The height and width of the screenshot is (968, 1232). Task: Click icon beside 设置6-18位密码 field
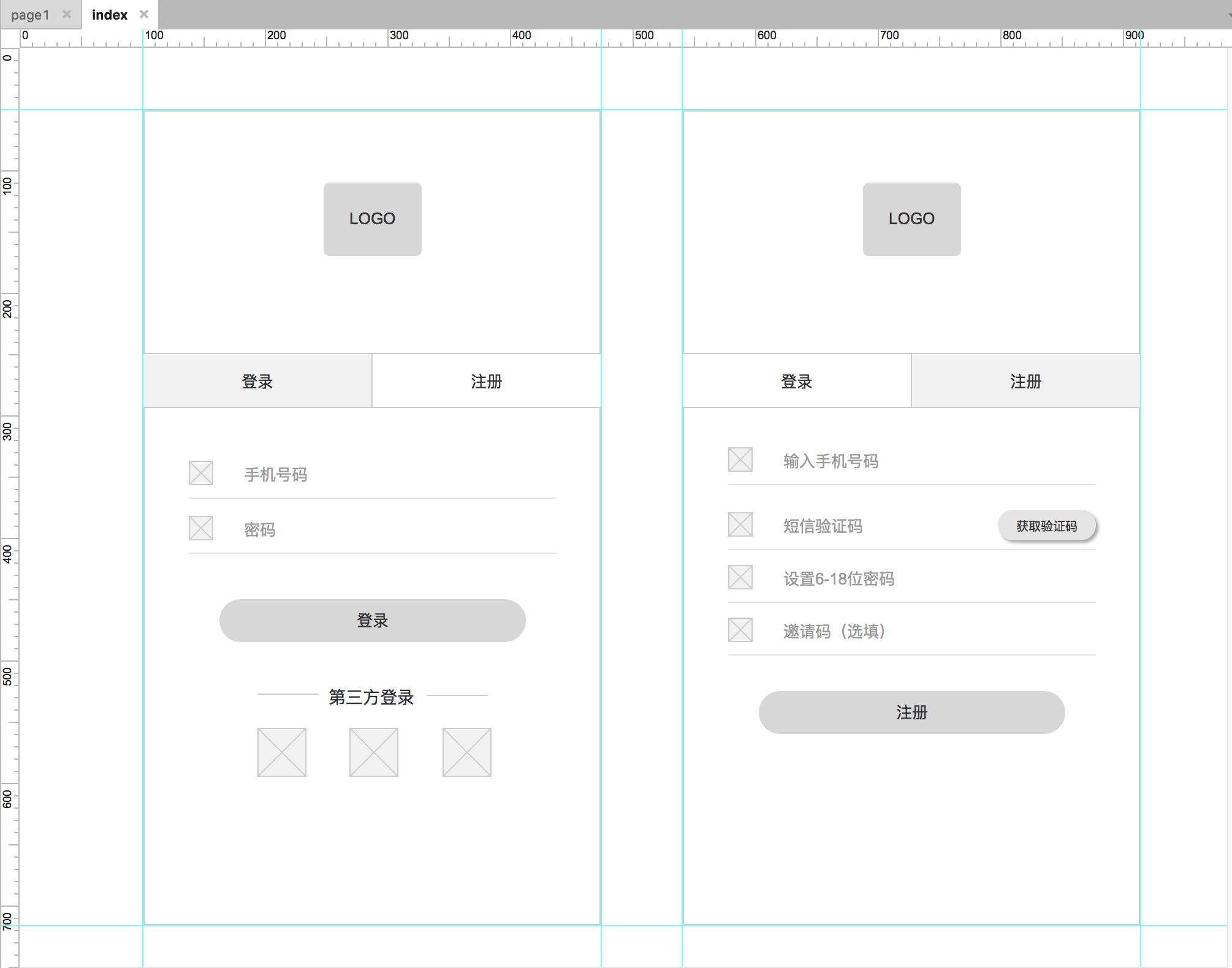pyautogui.click(x=740, y=577)
